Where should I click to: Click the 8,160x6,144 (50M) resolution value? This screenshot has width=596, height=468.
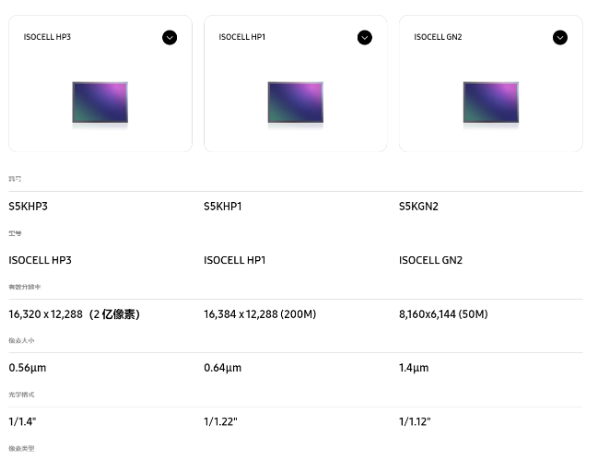pos(443,314)
